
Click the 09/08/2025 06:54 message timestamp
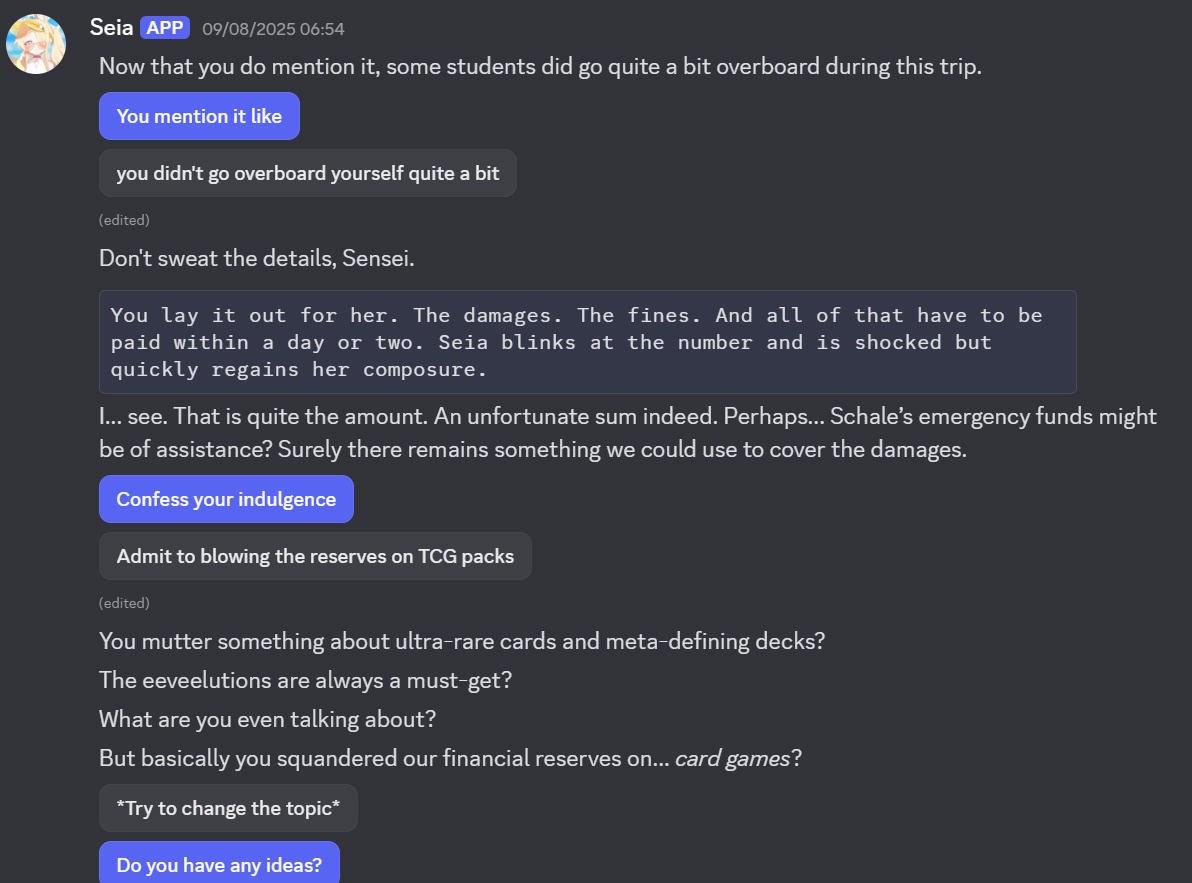[x=273, y=29]
